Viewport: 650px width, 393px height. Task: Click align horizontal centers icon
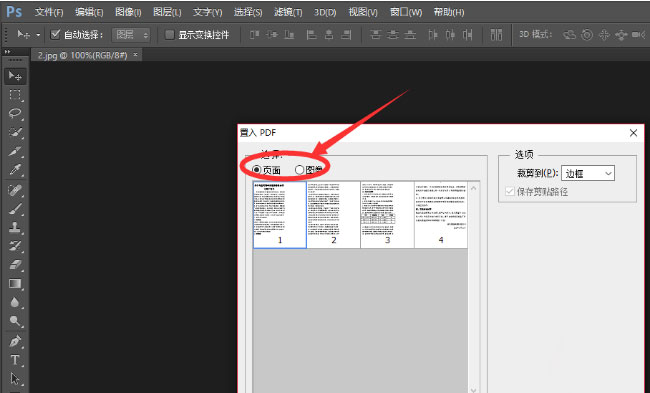click(329, 35)
